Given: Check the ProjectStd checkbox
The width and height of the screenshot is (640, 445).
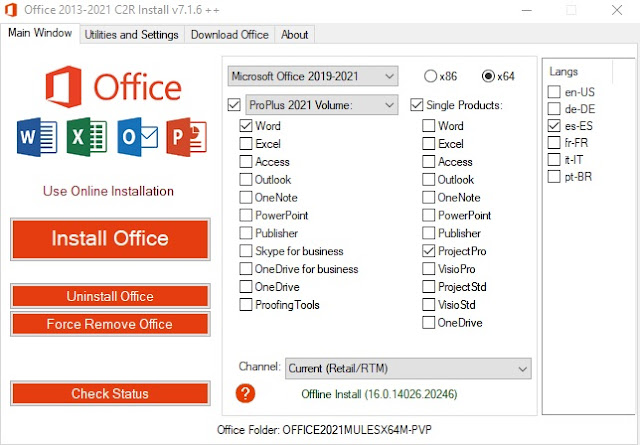Looking at the screenshot, I should [429, 287].
